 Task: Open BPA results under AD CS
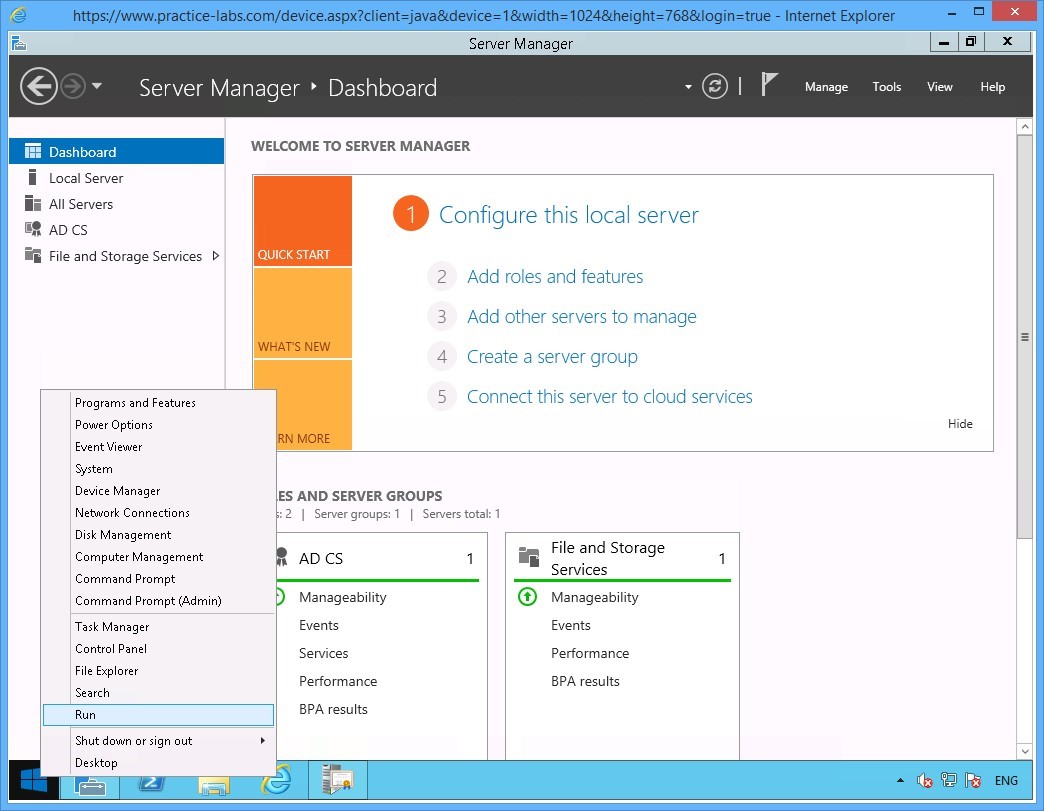[332, 709]
